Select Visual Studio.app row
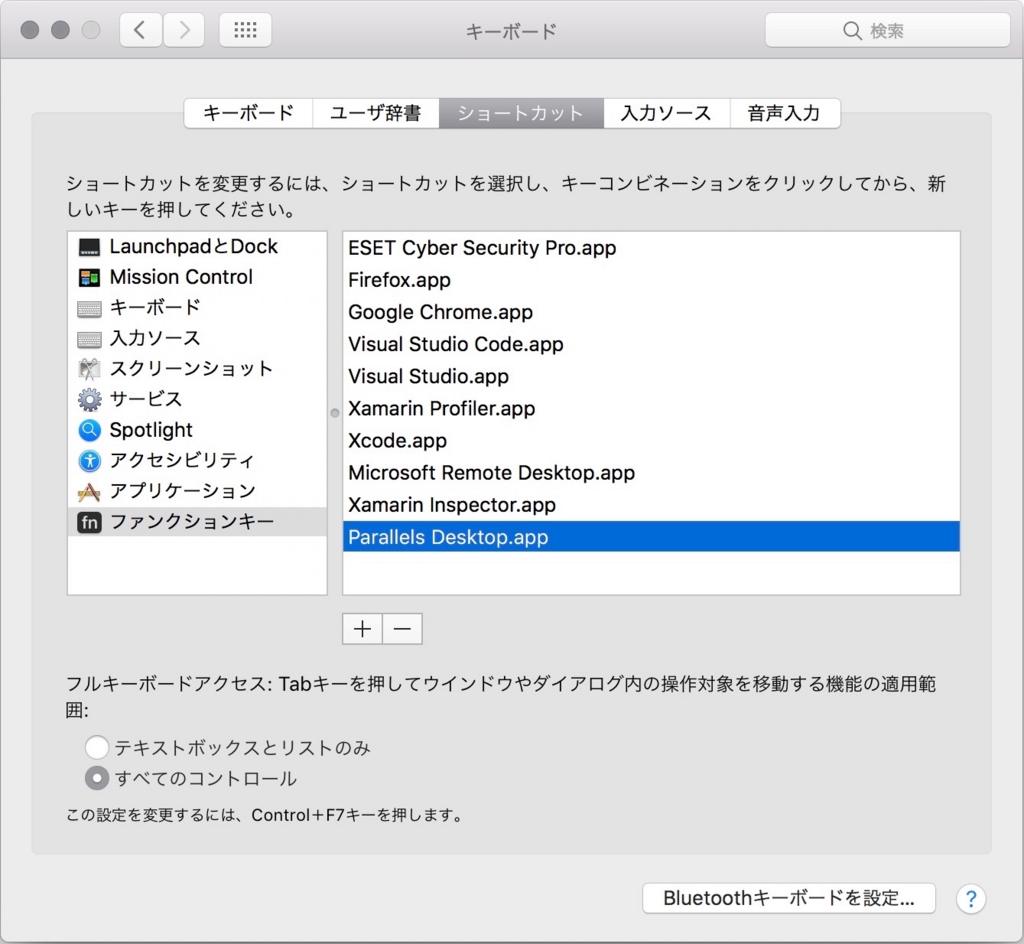The height and width of the screenshot is (944, 1024). pyautogui.click(x=651, y=376)
